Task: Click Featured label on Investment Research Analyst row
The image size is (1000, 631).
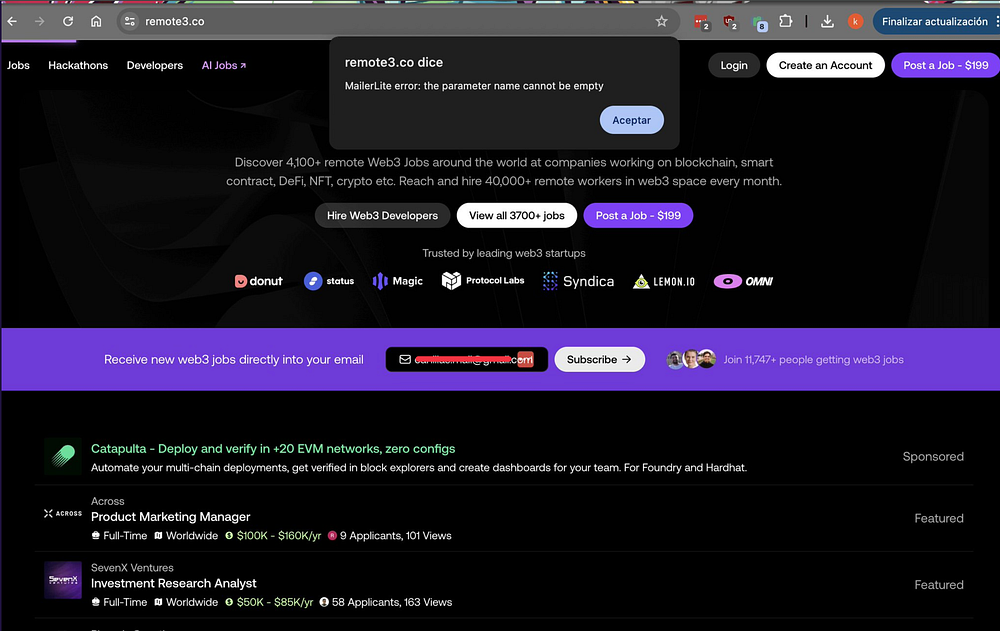Action: (x=939, y=584)
